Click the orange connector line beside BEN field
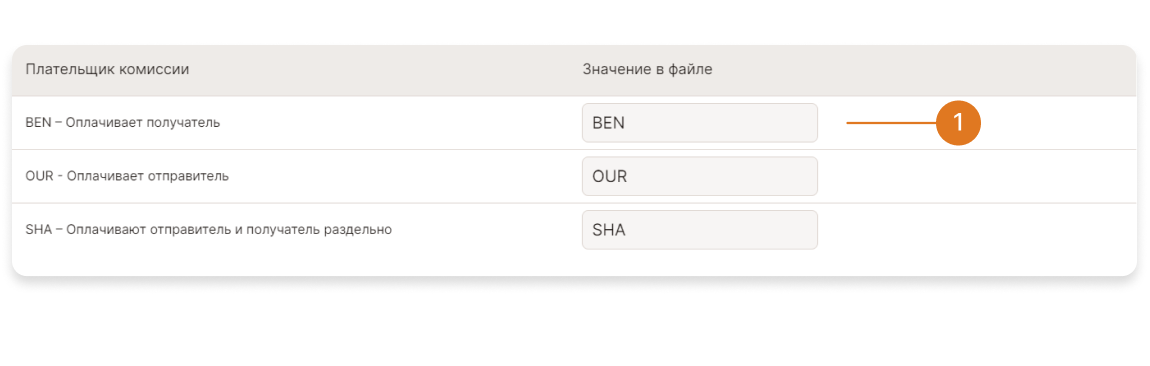 [891, 123]
